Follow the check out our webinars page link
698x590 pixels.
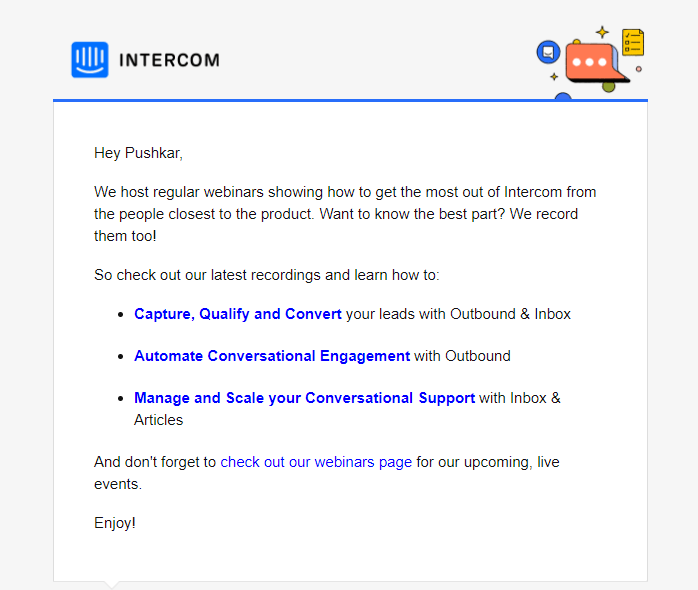click(316, 462)
